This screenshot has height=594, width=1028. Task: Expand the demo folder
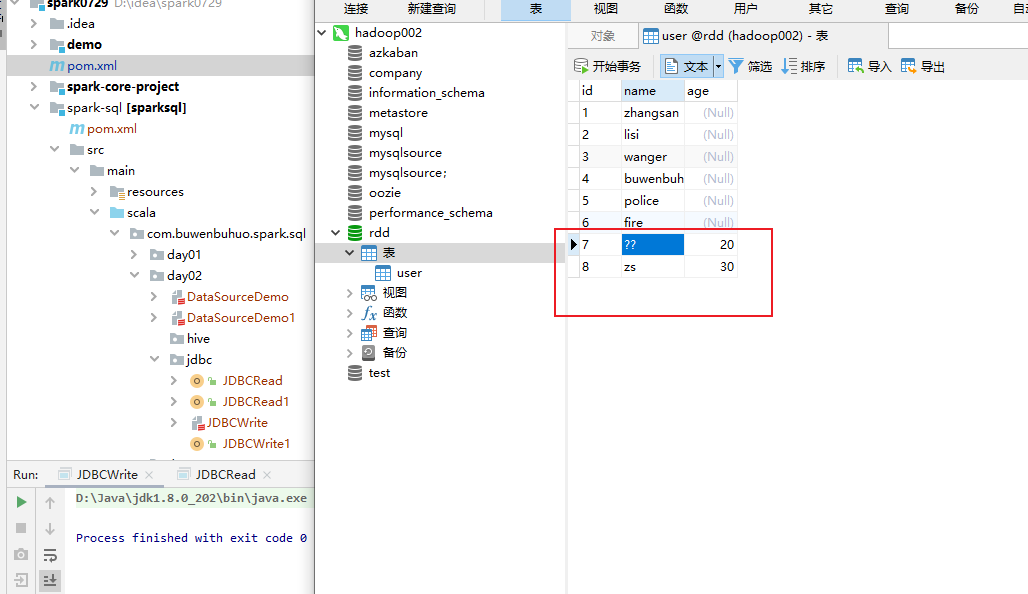click(34, 45)
